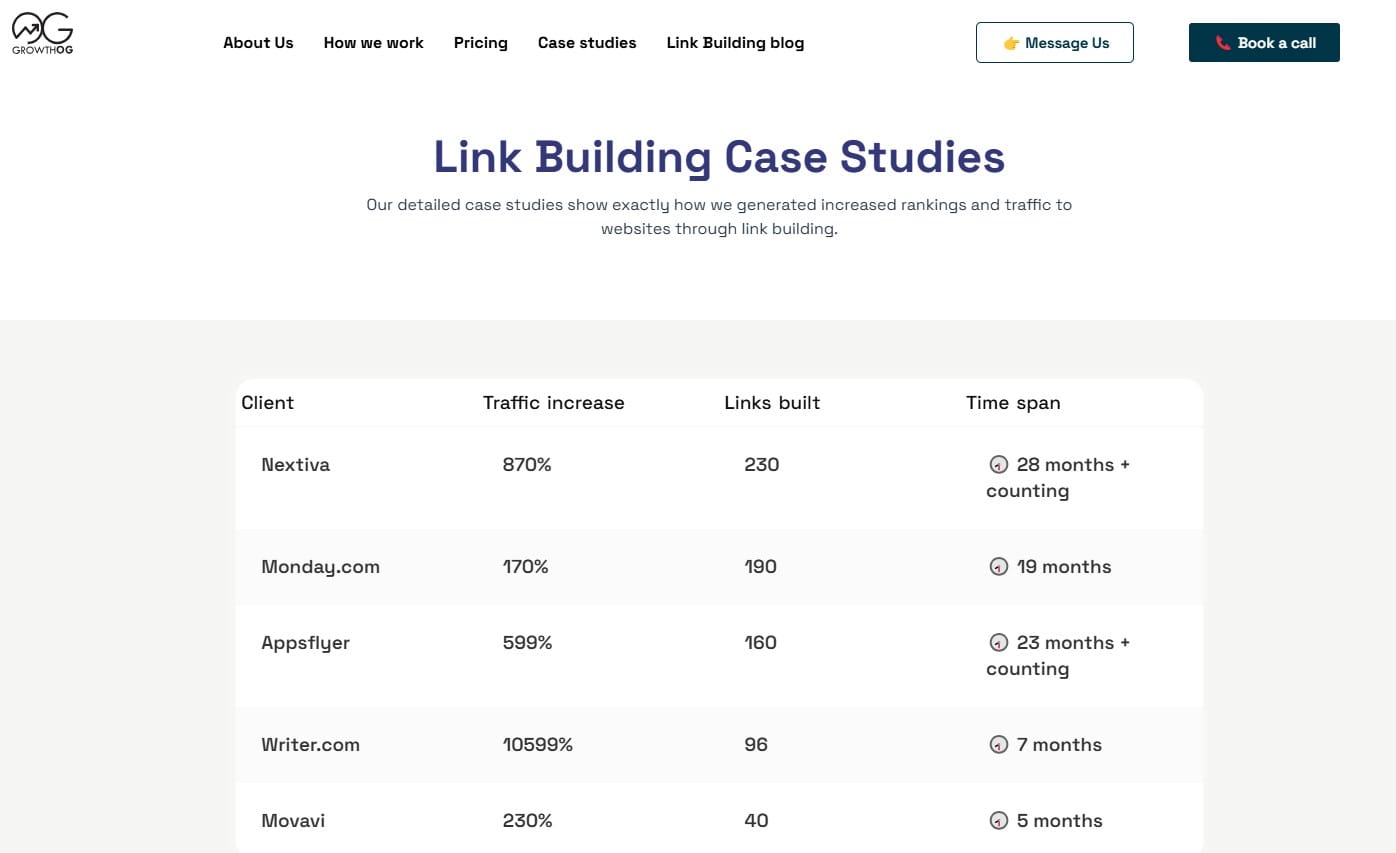Screen dimensions: 1396x853
Task: Click the Message Us button
Action: click(x=1055, y=43)
